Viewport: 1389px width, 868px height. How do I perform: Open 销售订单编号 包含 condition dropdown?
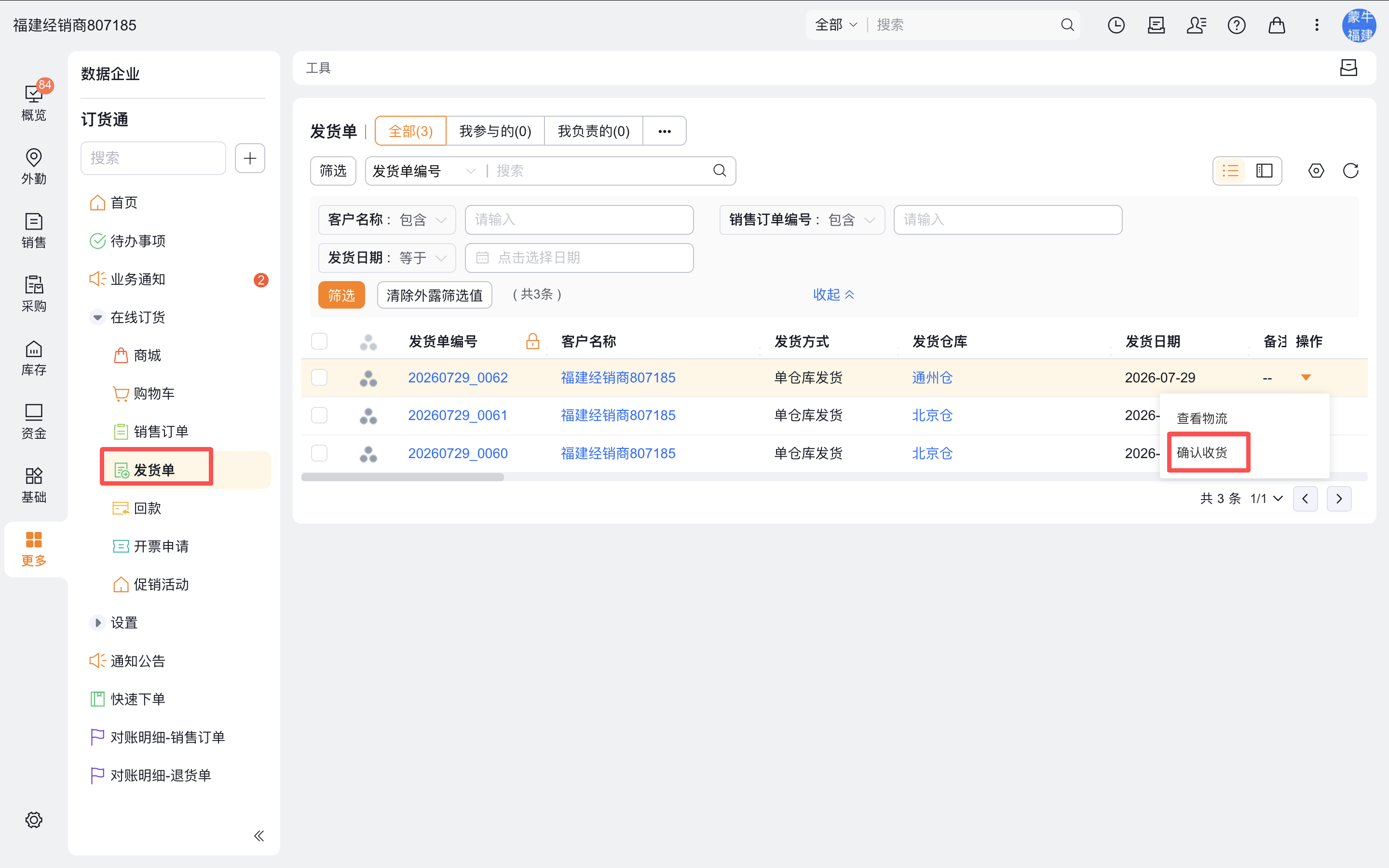(x=802, y=220)
